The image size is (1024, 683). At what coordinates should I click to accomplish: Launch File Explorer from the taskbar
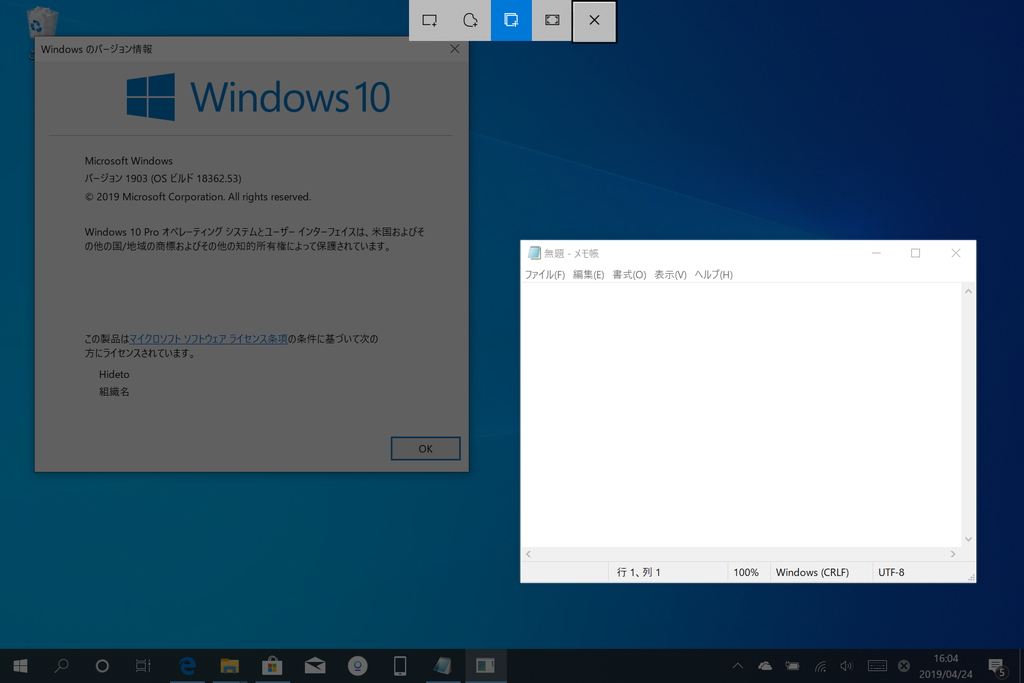point(229,665)
